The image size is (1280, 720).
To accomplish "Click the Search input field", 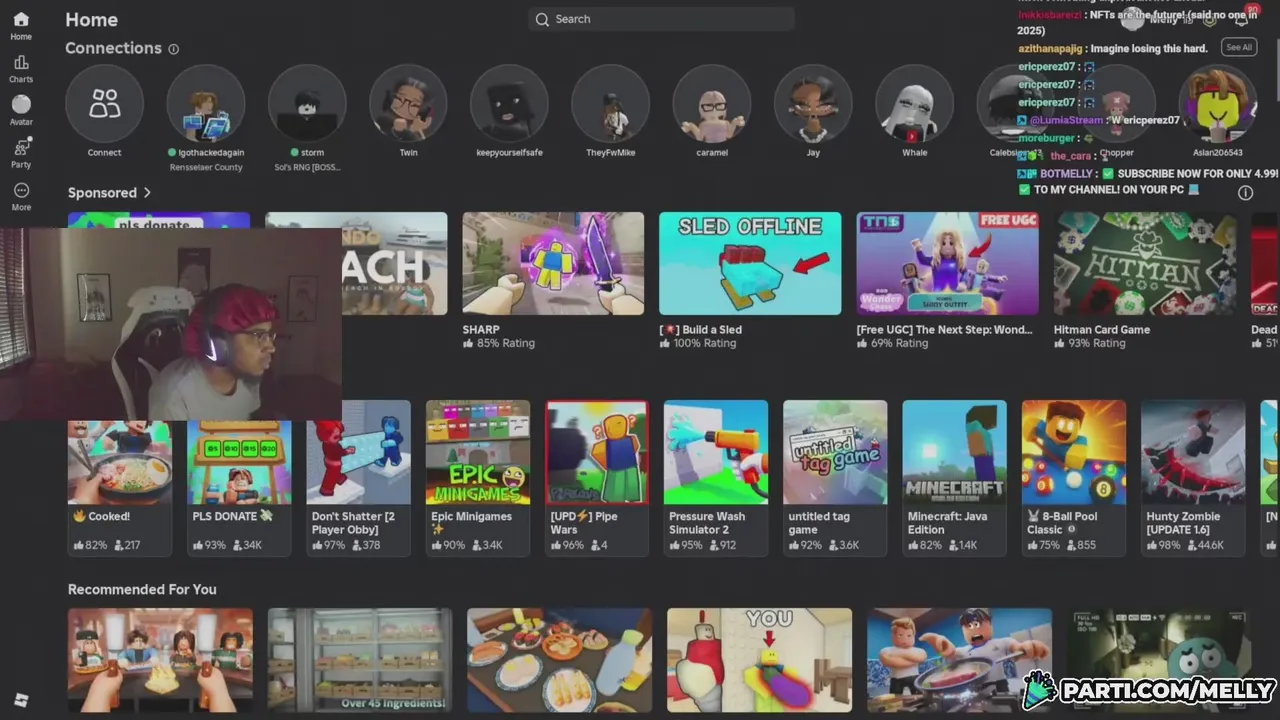I will 661,19.
